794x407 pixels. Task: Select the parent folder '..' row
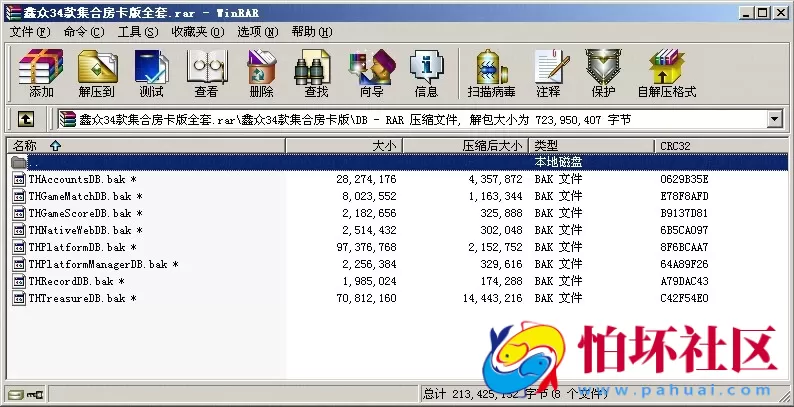pyautogui.click(x=398, y=162)
